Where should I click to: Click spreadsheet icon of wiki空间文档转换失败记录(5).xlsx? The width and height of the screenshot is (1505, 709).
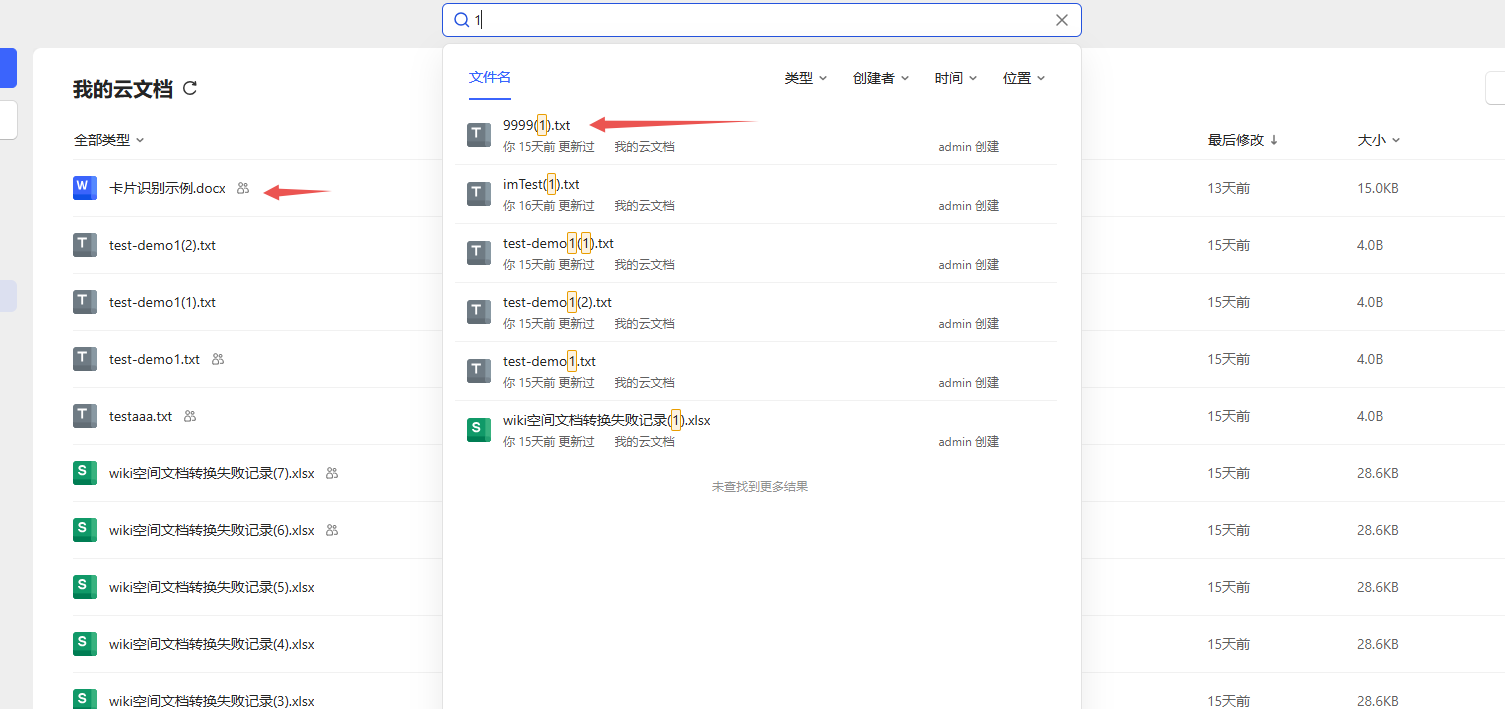tap(85, 587)
